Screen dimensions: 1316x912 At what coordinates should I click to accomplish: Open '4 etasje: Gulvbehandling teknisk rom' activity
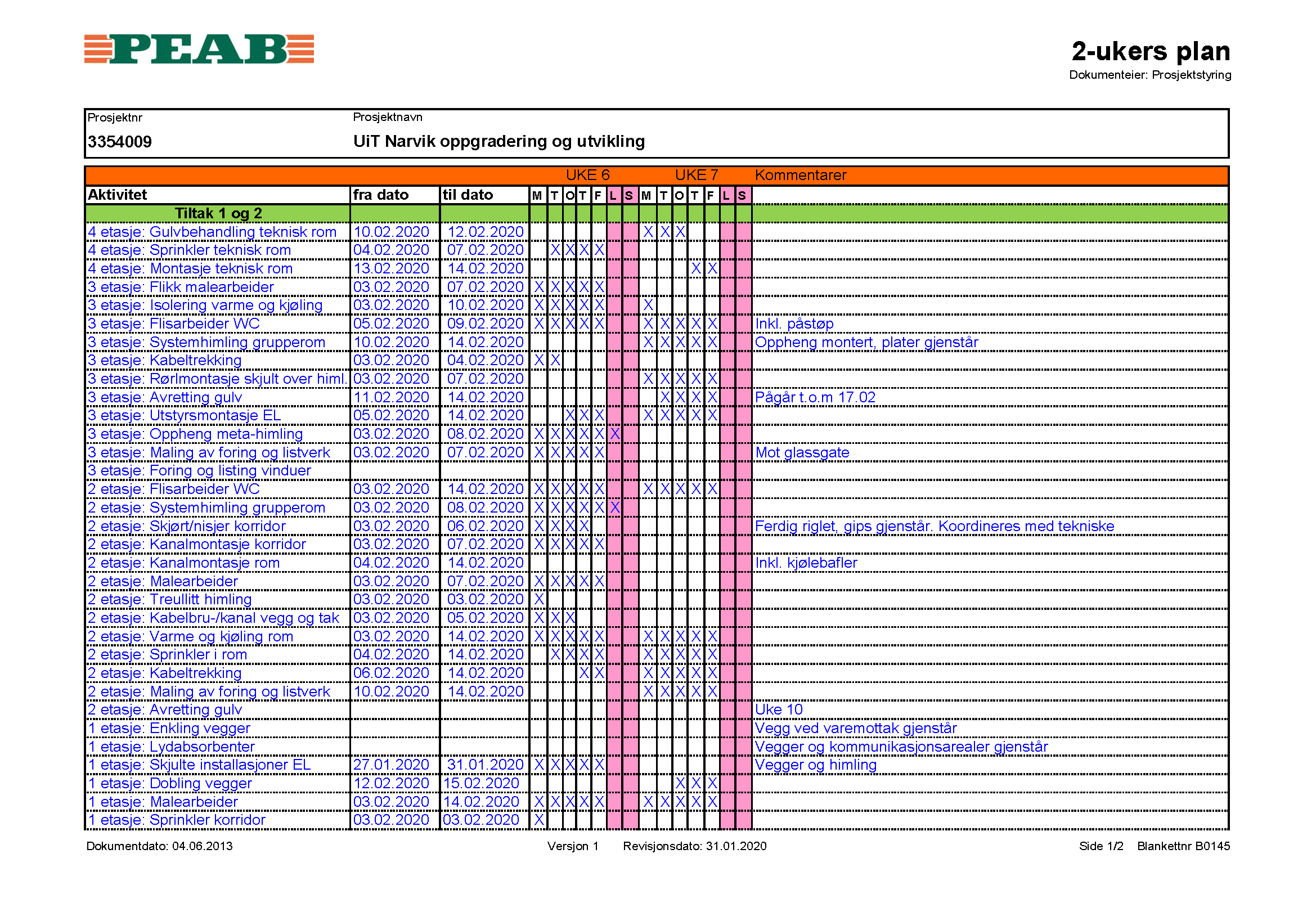[212, 232]
